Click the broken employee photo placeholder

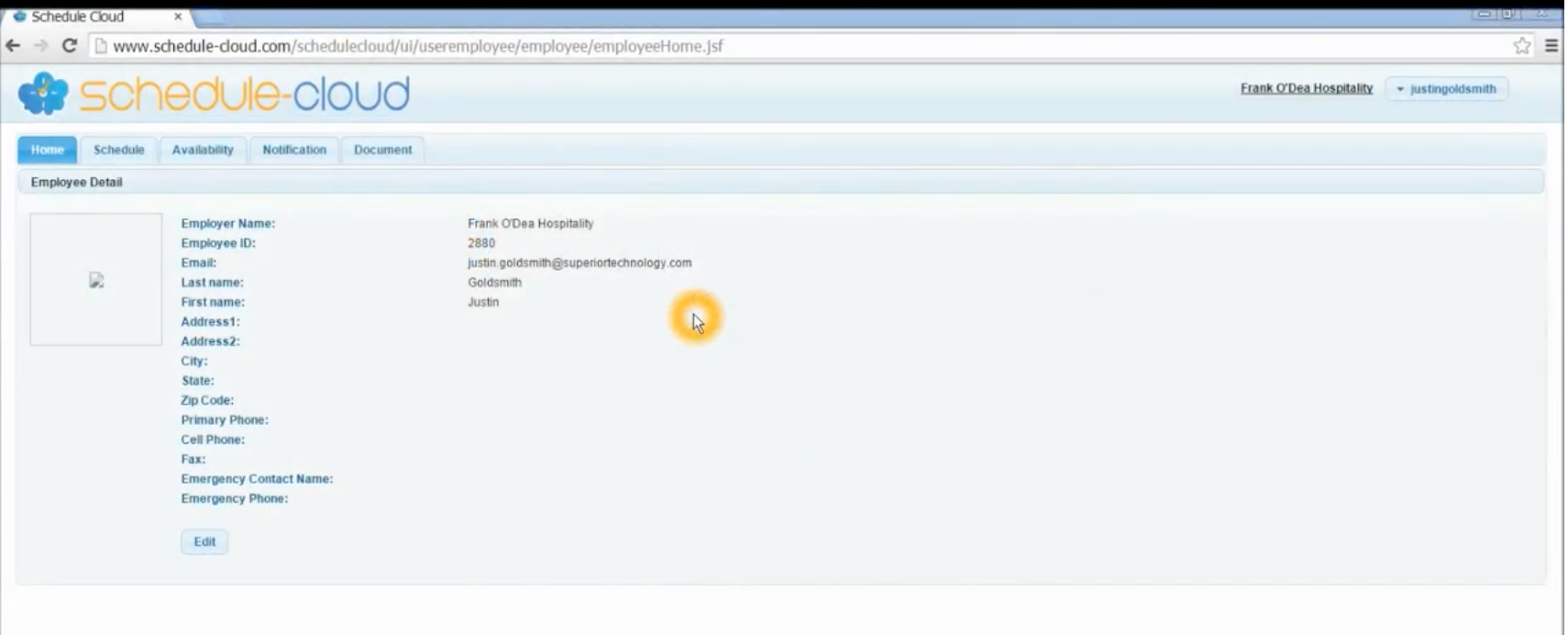(x=96, y=280)
